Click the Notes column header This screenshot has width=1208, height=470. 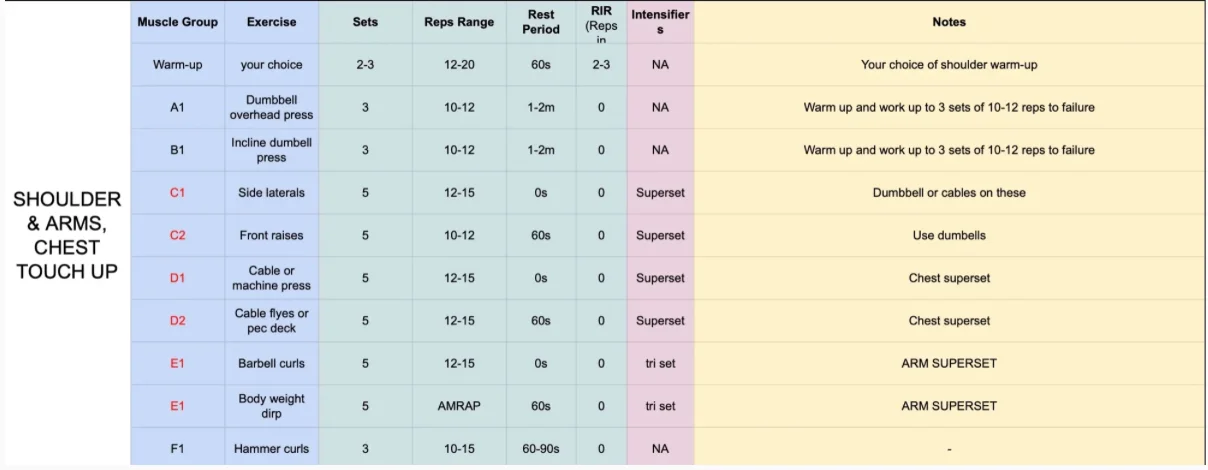(x=948, y=22)
